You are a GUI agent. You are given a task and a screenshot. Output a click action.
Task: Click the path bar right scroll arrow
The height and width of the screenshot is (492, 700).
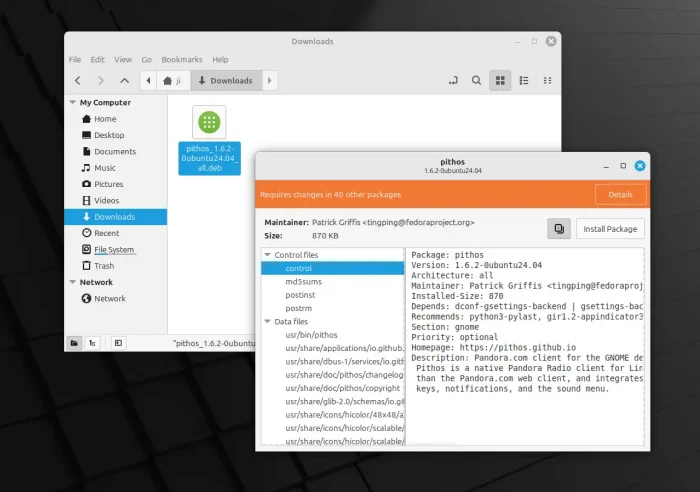tap(270, 81)
